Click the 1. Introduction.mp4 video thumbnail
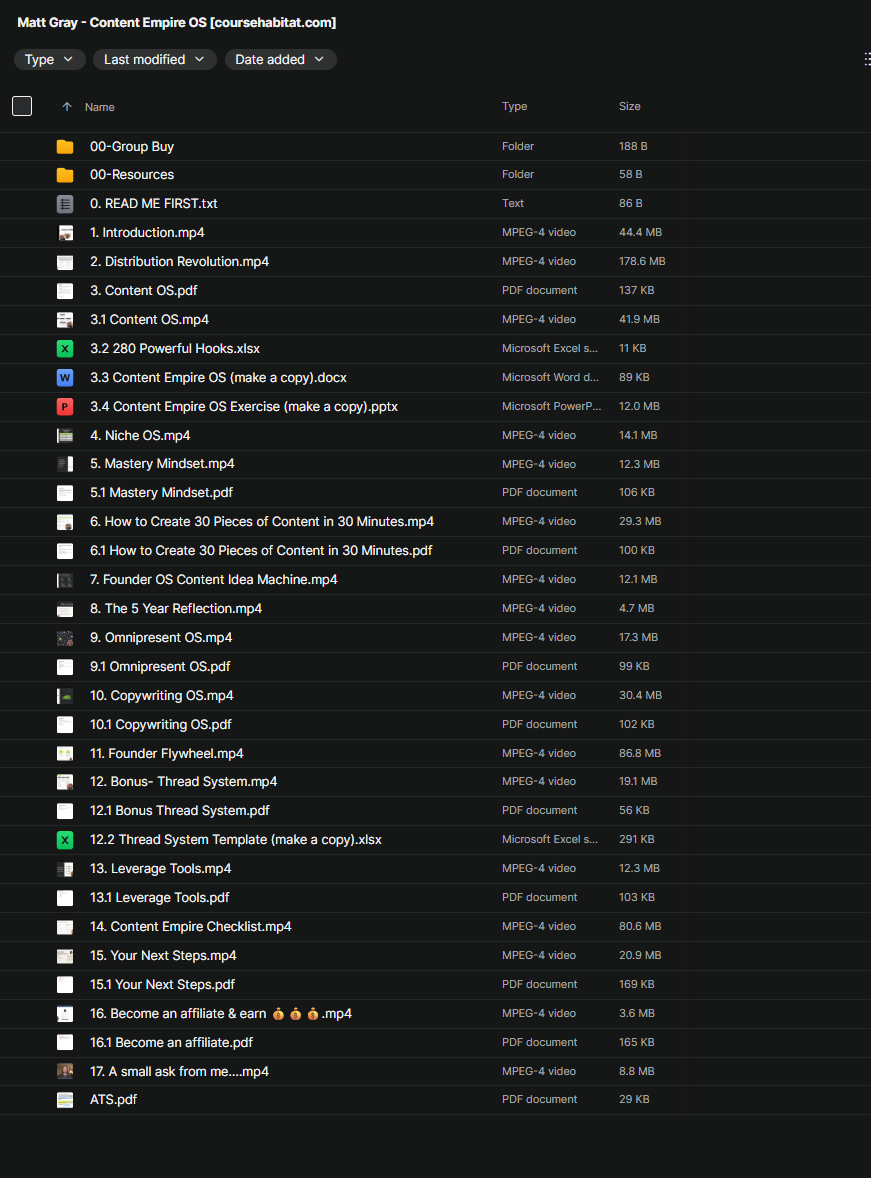Image resolution: width=871 pixels, height=1178 pixels. pos(65,233)
